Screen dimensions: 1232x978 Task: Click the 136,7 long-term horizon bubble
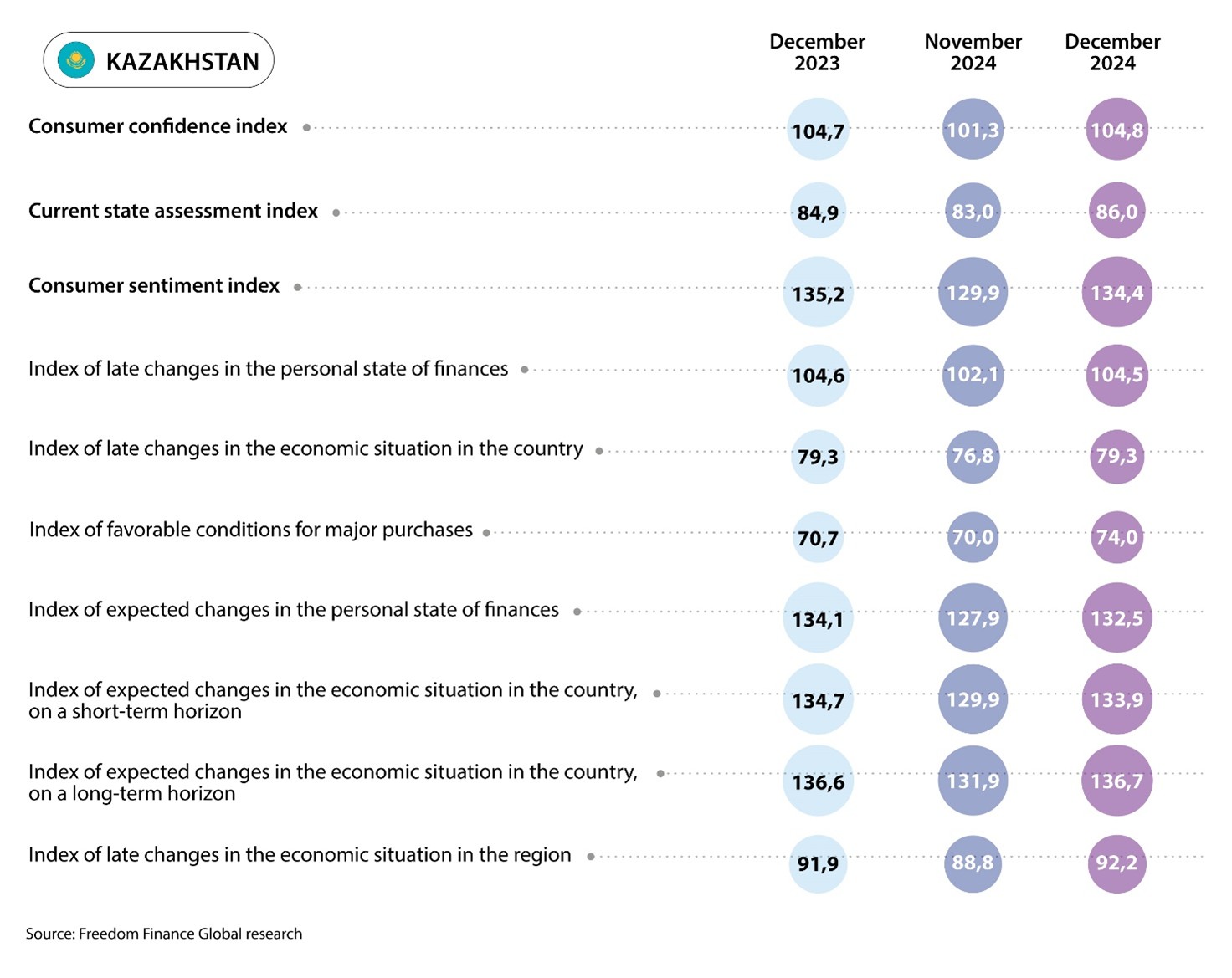[x=1116, y=781]
